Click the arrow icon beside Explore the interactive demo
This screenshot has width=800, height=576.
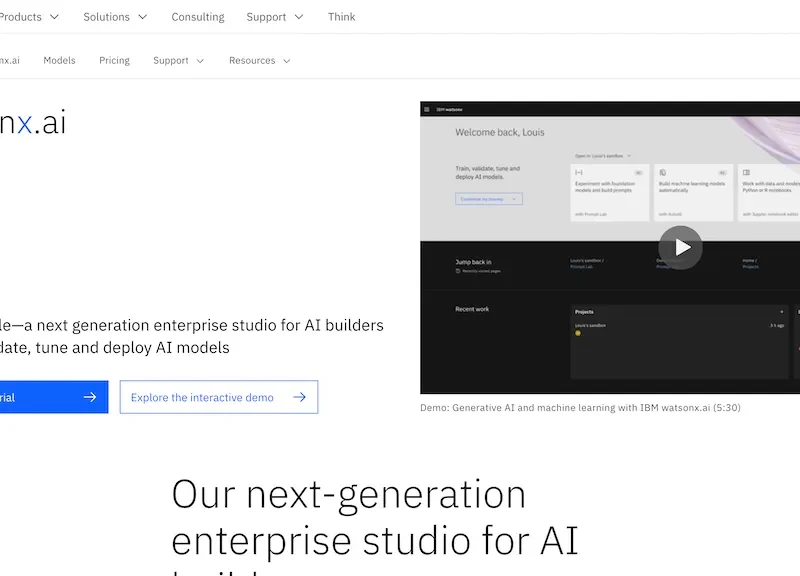click(x=299, y=397)
